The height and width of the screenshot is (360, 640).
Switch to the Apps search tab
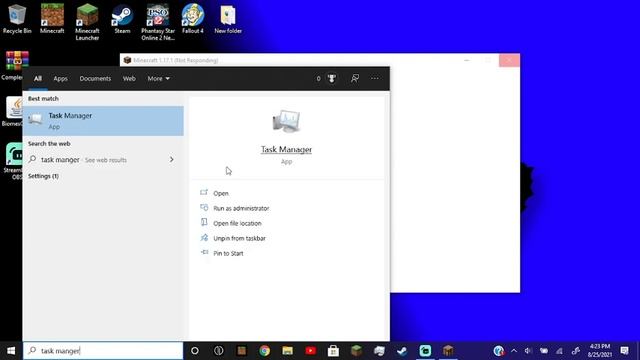coord(60,78)
